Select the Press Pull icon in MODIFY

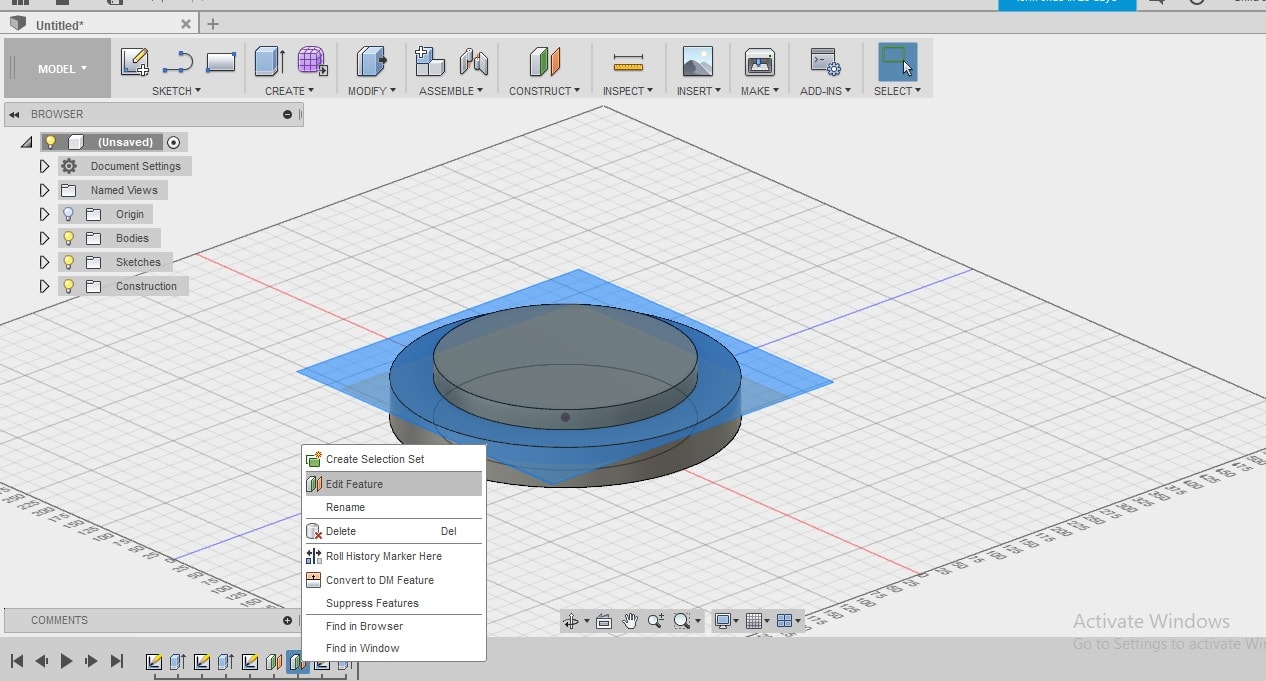coord(371,62)
